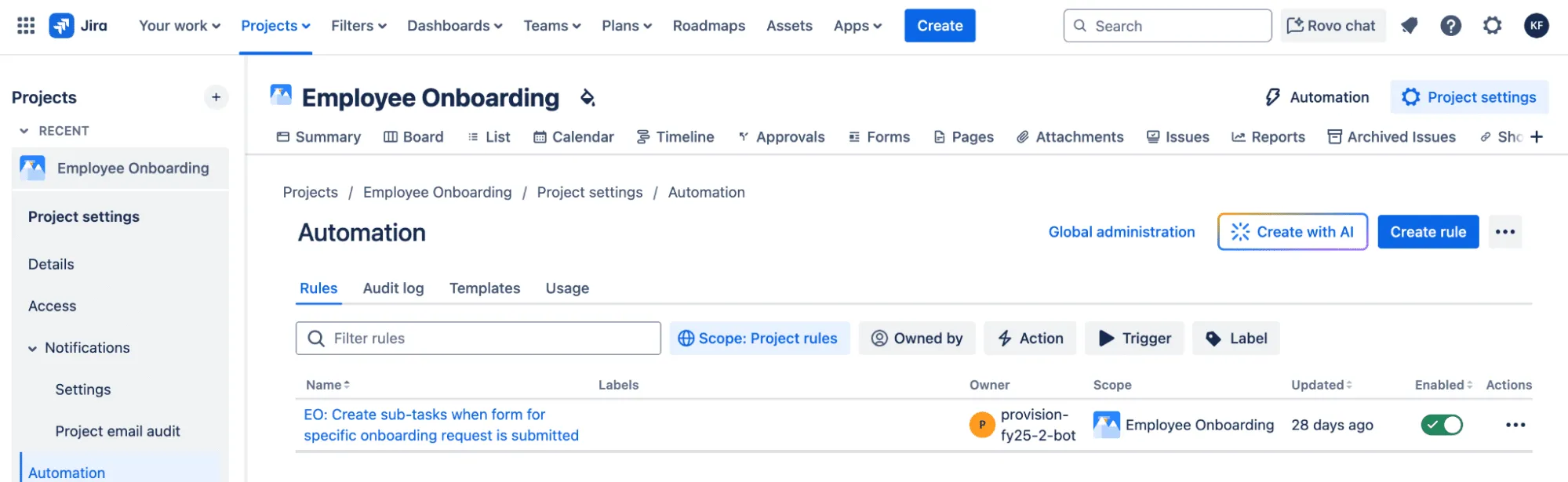Viewport: 1568px width, 482px height.
Task: Open the app switcher grid icon
Action: 26,26
